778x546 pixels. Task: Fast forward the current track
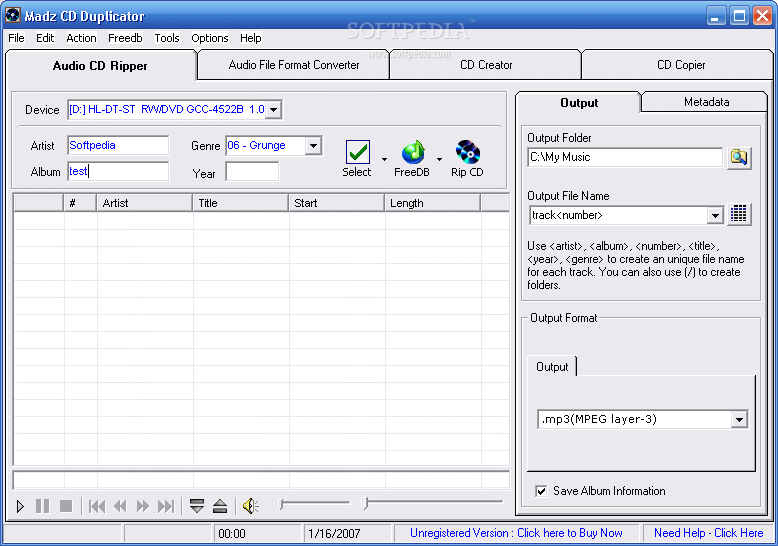142,506
